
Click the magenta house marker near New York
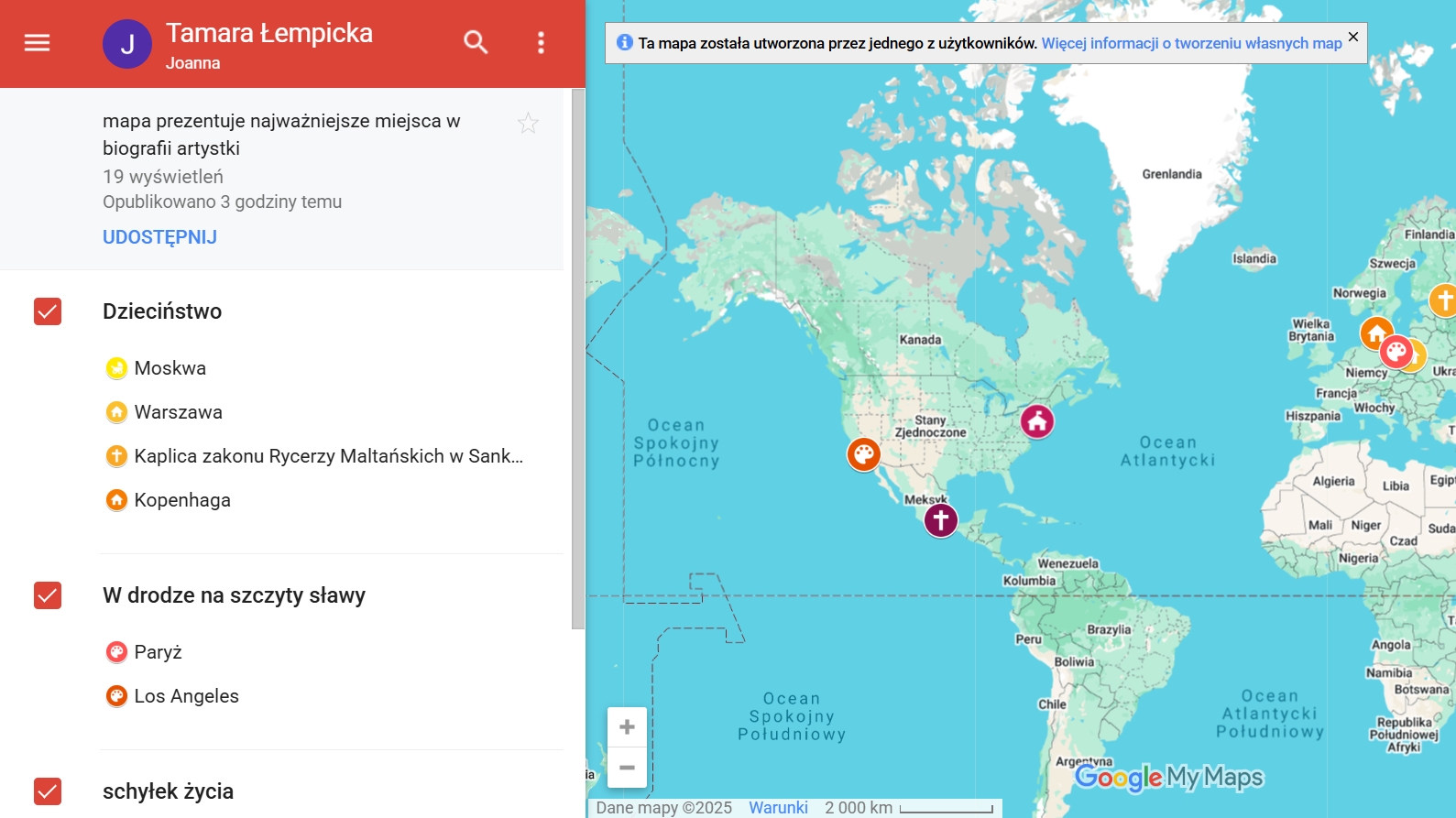[1037, 421]
